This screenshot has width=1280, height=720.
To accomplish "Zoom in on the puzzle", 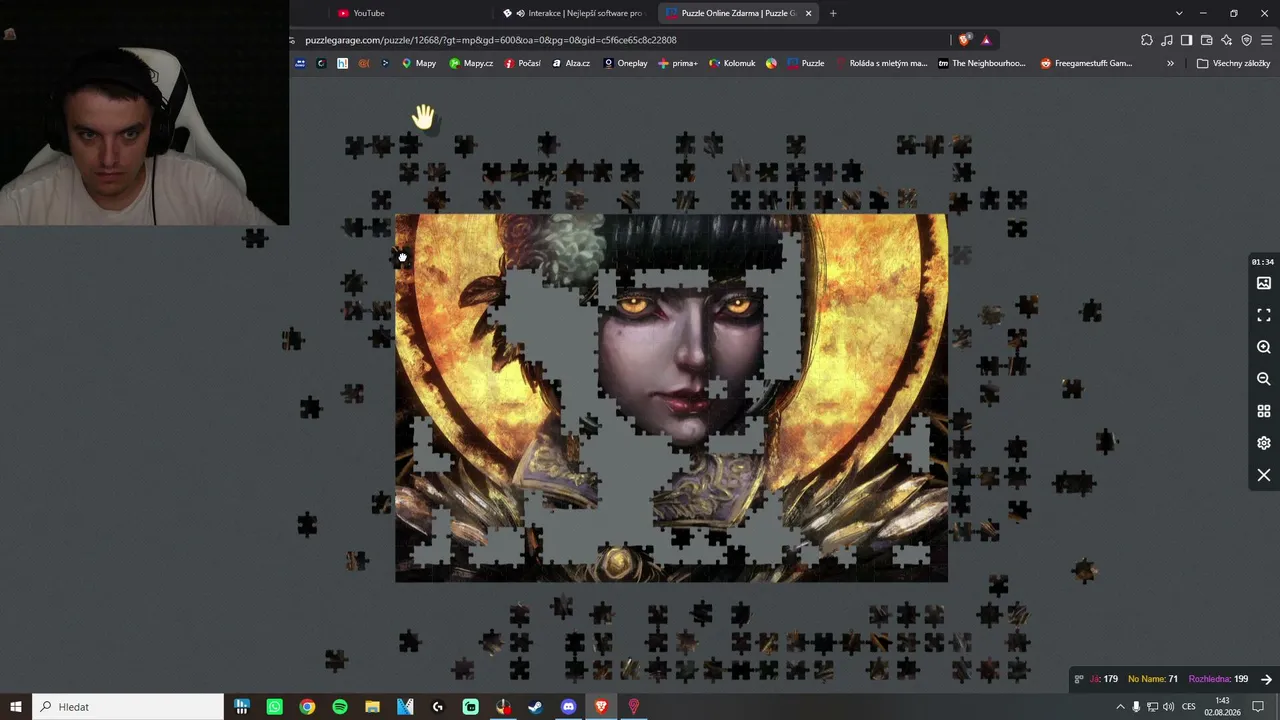I will (x=1264, y=347).
